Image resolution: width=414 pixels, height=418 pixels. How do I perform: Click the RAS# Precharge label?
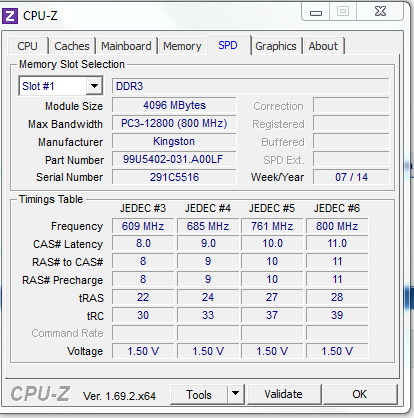click(x=63, y=280)
